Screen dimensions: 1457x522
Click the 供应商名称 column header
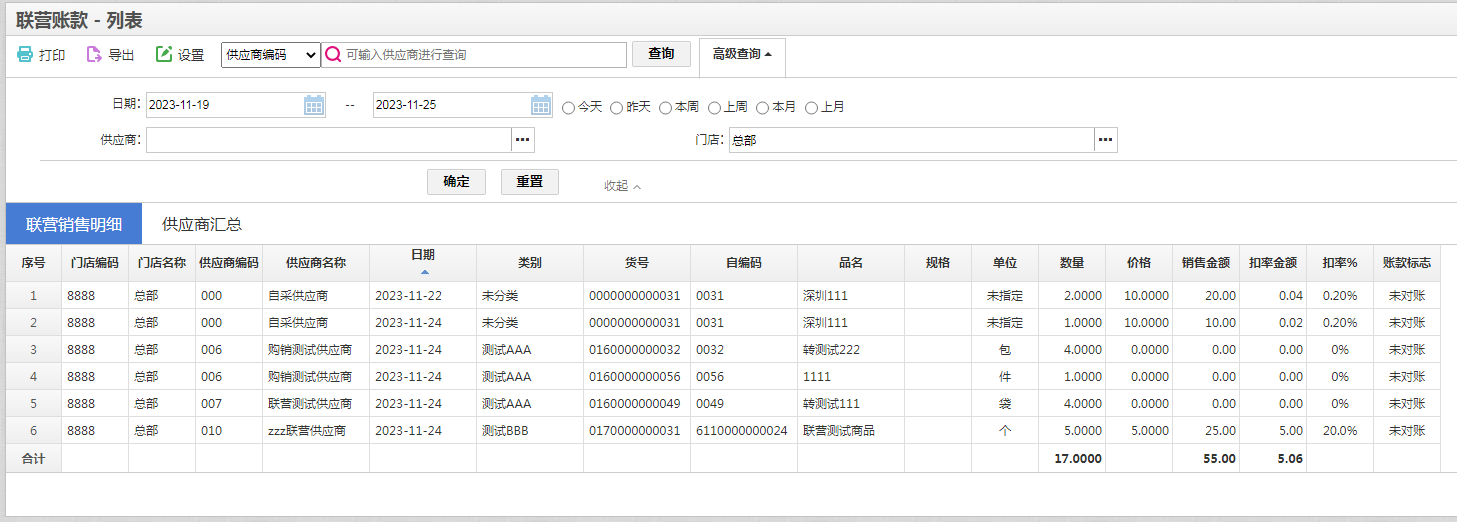coord(316,263)
